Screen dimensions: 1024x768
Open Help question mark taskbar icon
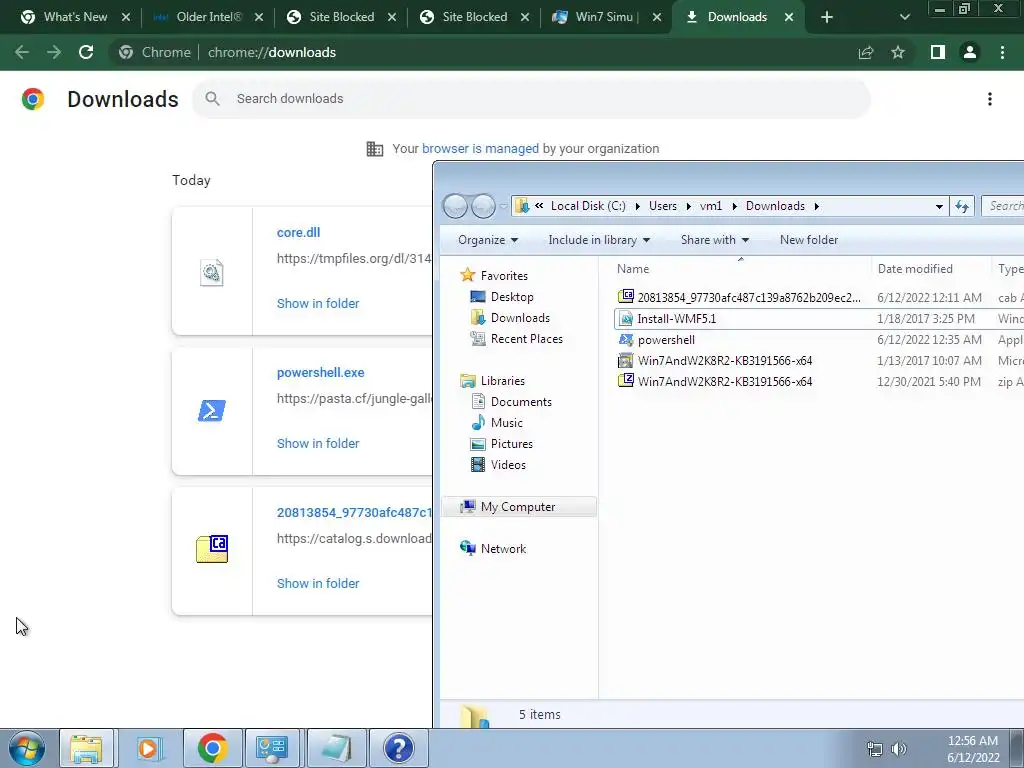398,748
